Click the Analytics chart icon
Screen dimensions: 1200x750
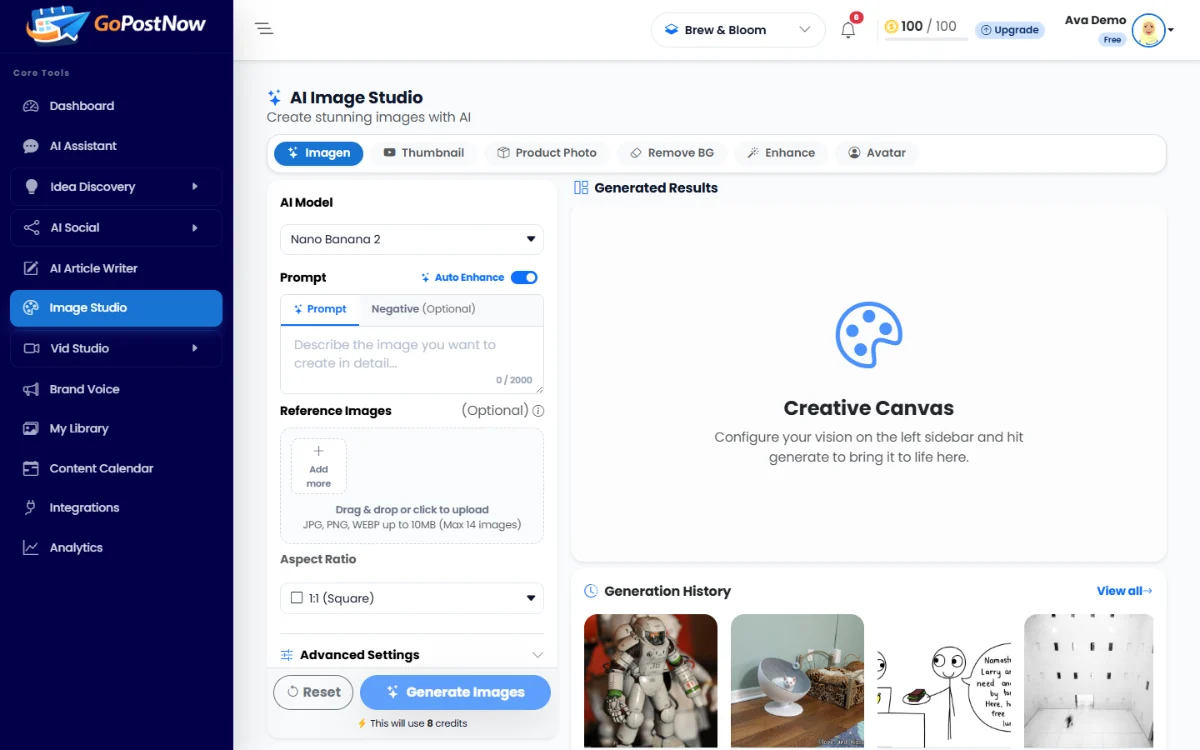31,548
